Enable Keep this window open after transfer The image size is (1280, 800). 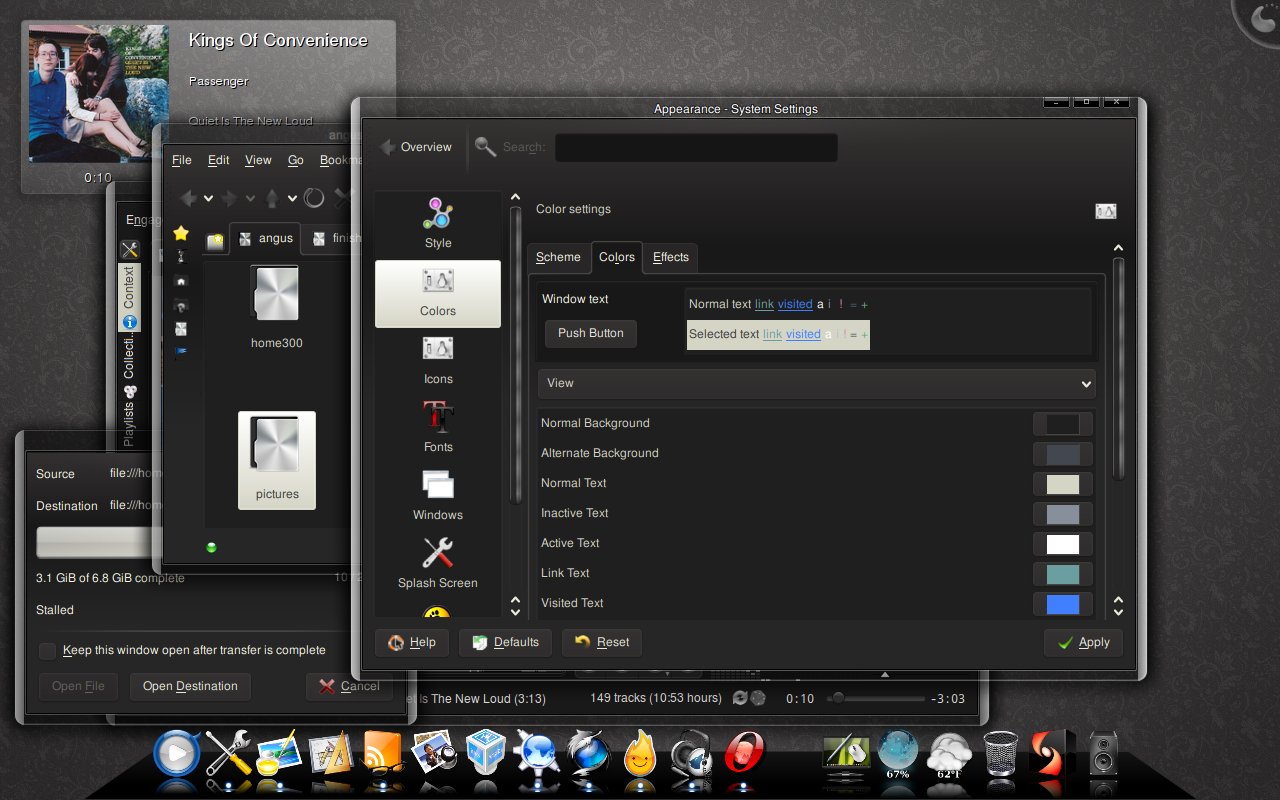click(48, 651)
